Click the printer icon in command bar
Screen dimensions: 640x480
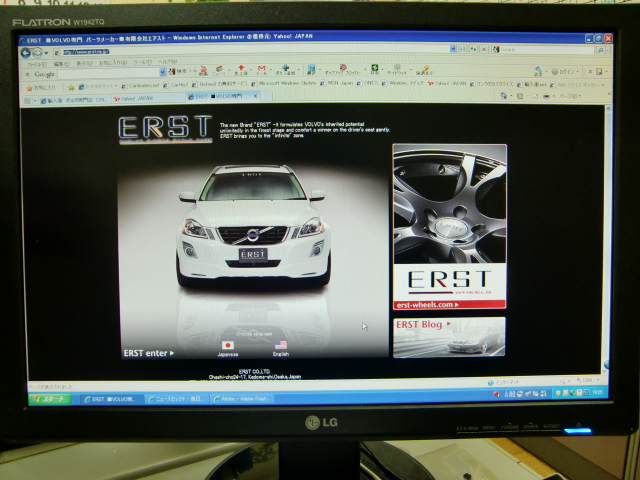point(546,97)
